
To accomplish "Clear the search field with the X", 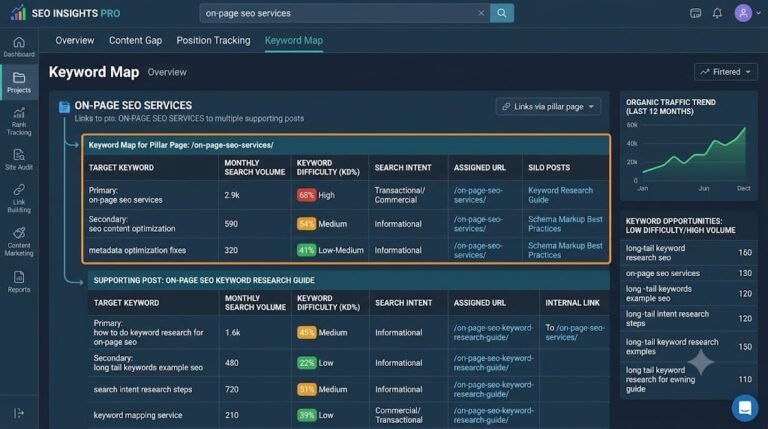I will (x=481, y=13).
